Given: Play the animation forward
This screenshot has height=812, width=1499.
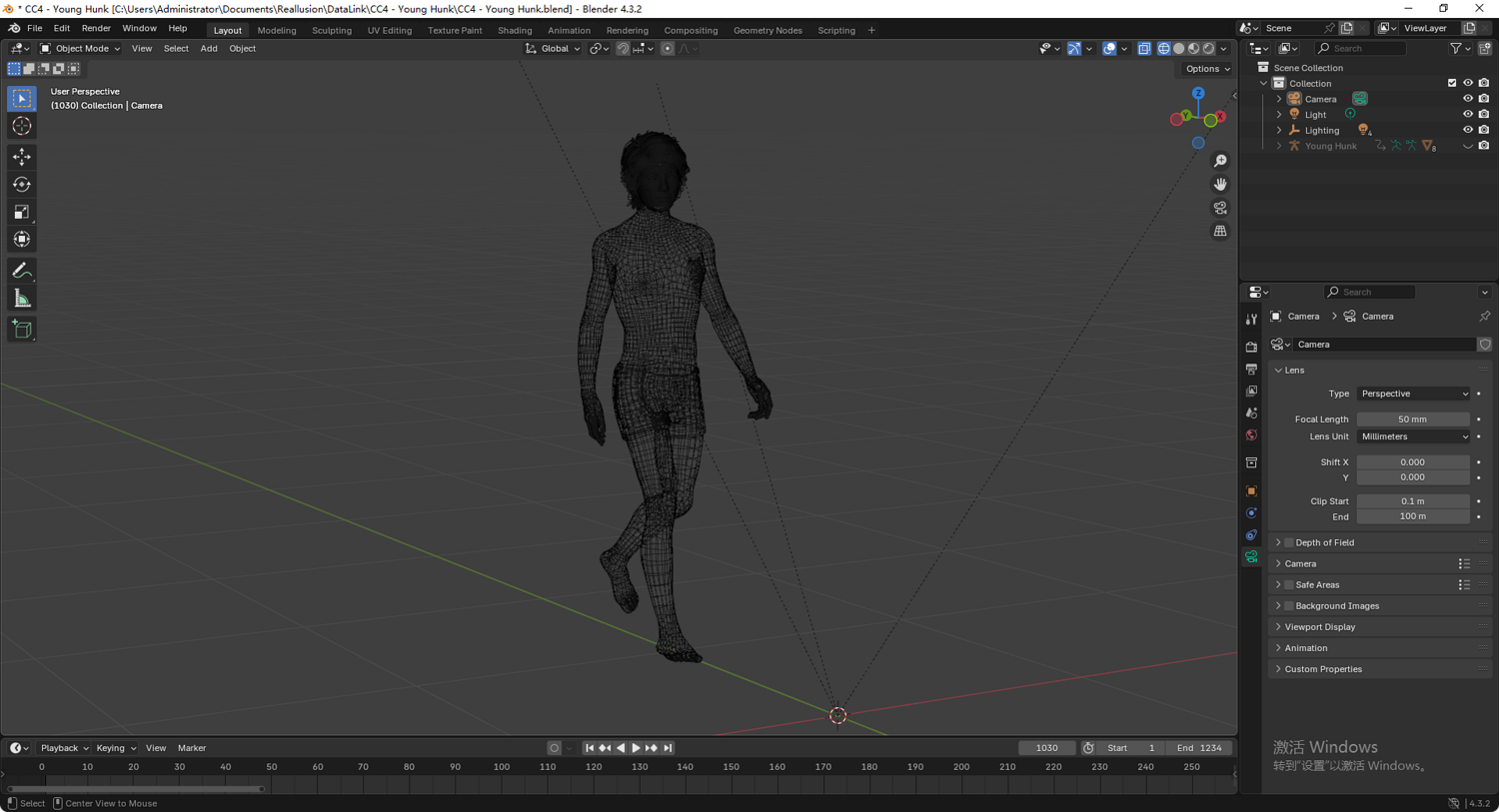Looking at the screenshot, I should (x=637, y=748).
